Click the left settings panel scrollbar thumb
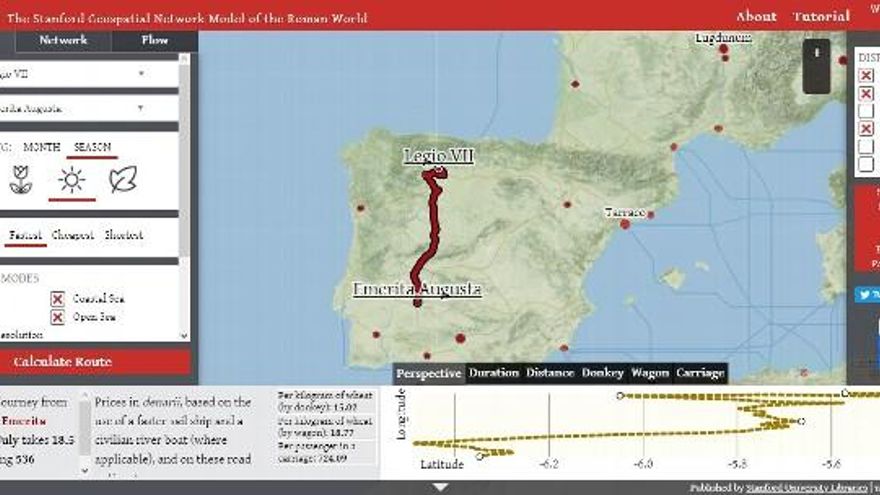 pos(184,160)
